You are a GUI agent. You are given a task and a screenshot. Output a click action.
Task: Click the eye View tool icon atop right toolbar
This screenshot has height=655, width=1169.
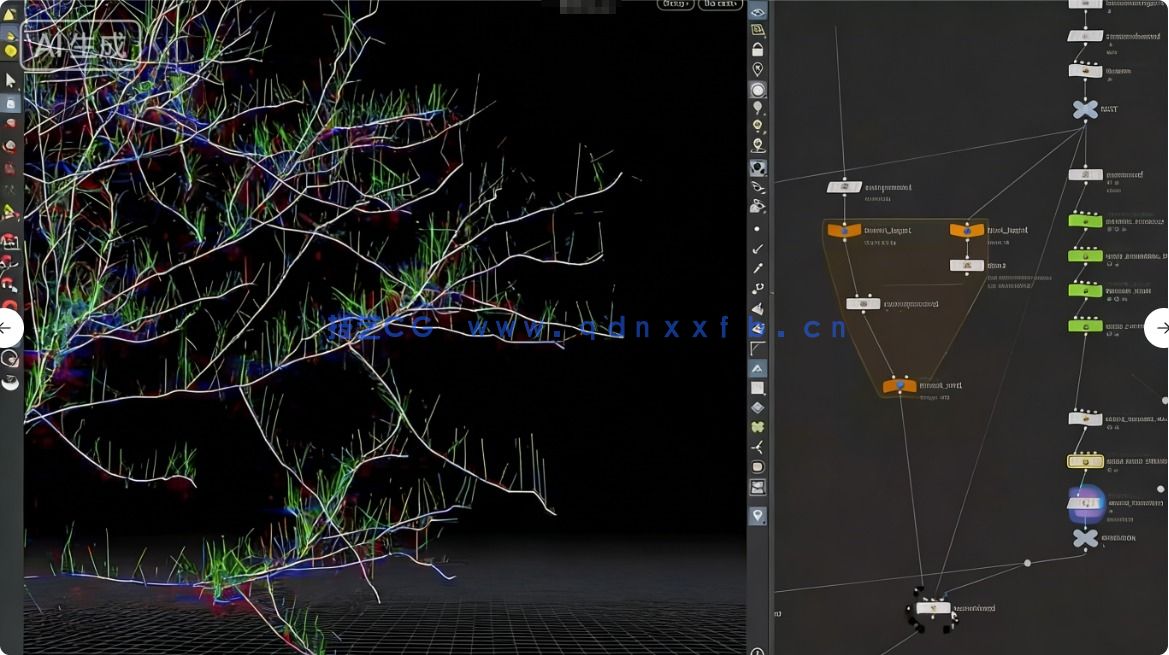pos(758,13)
